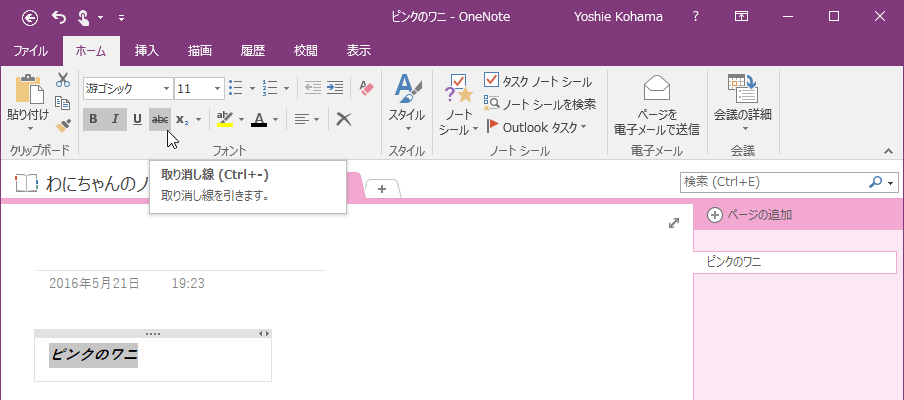Image resolution: width=904 pixels, height=400 pixels.
Task: Expand bullet list style dropdown
Action: click(x=252, y=88)
